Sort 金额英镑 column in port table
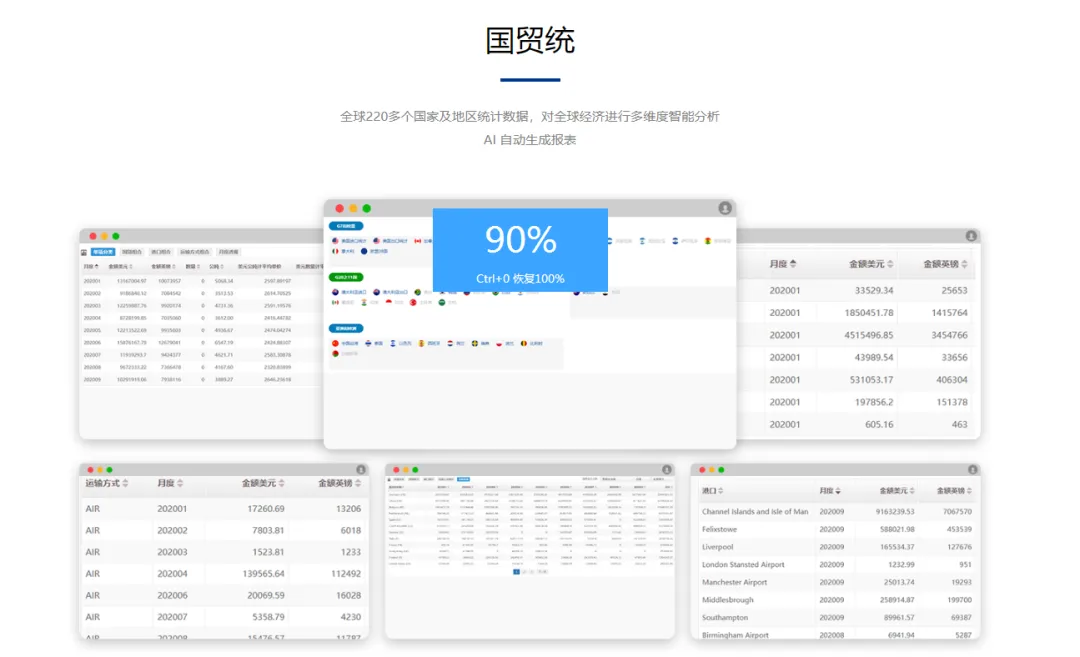Screen dimensions: 1080x657 pos(968,491)
